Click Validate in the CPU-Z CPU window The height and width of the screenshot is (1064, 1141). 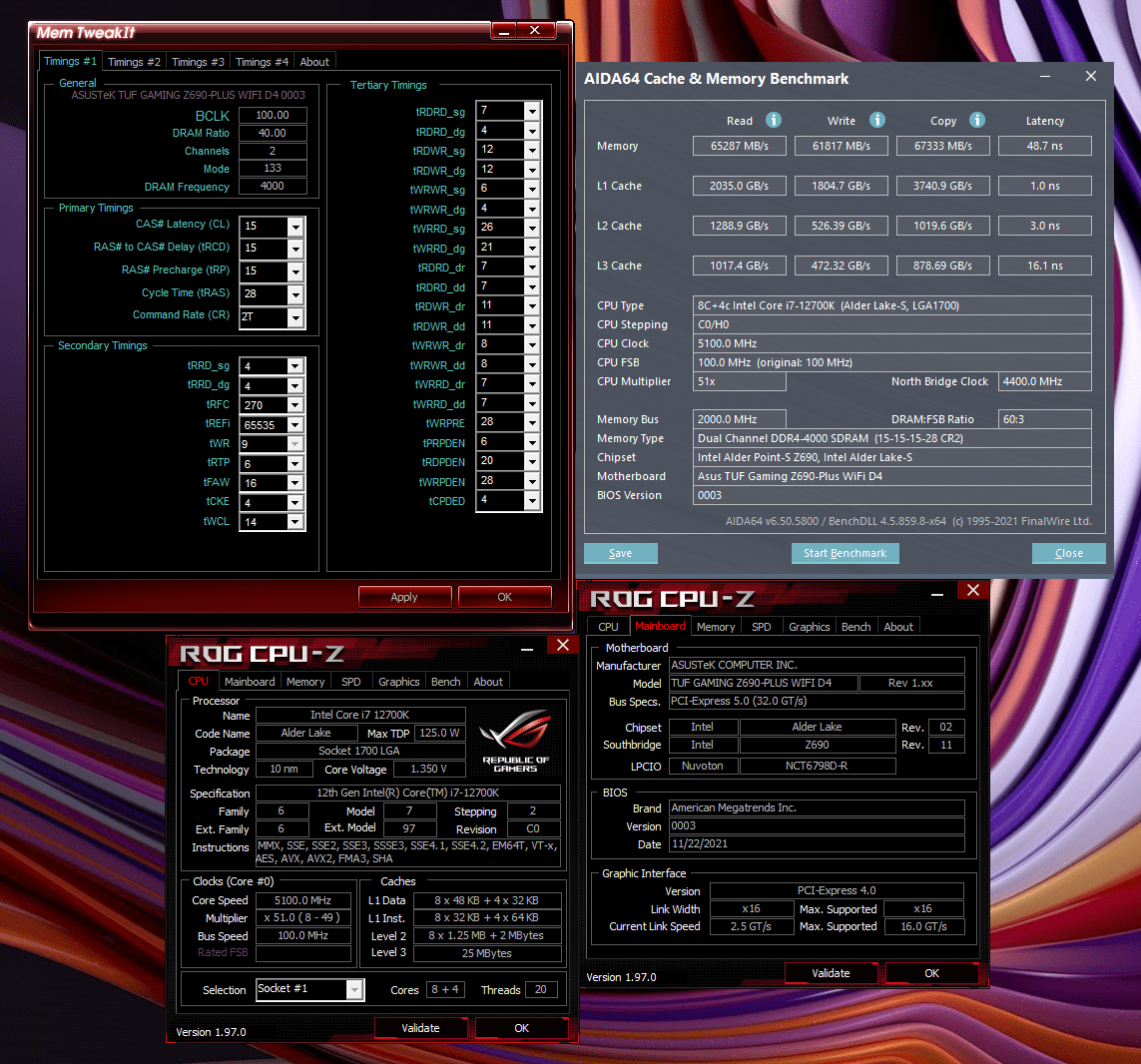click(420, 1028)
